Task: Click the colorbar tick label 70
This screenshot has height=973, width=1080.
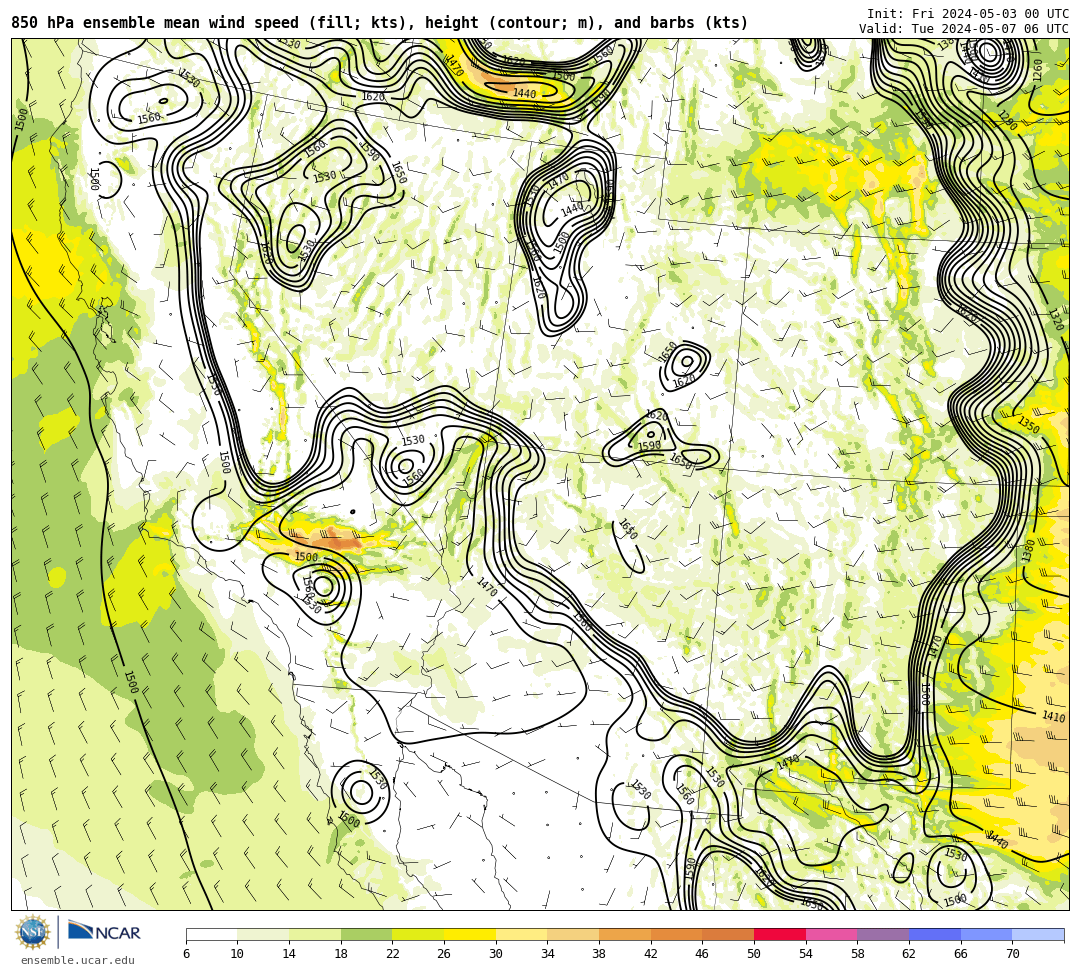Action: (1012, 954)
